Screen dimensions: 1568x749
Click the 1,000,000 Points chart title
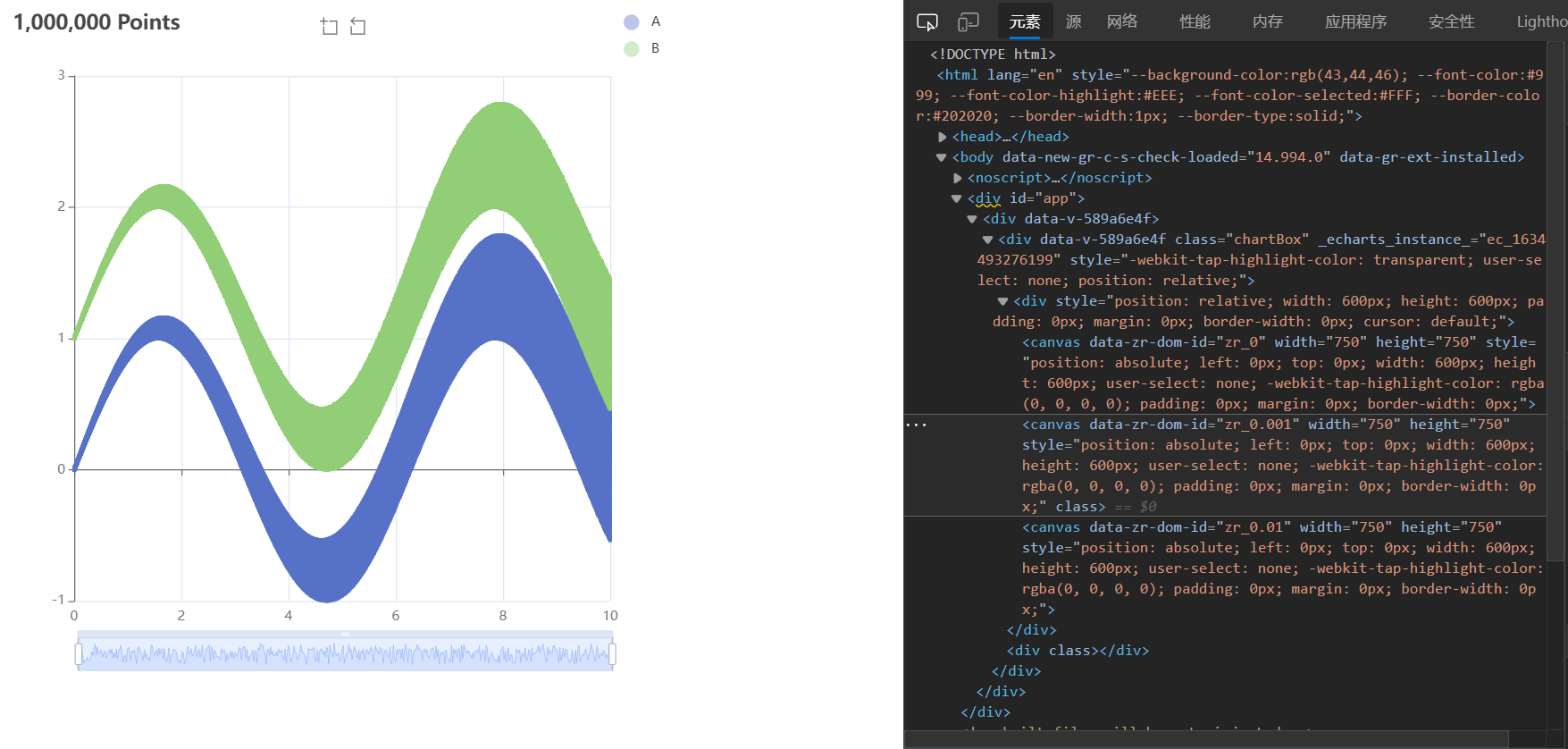(x=96, y=22)
